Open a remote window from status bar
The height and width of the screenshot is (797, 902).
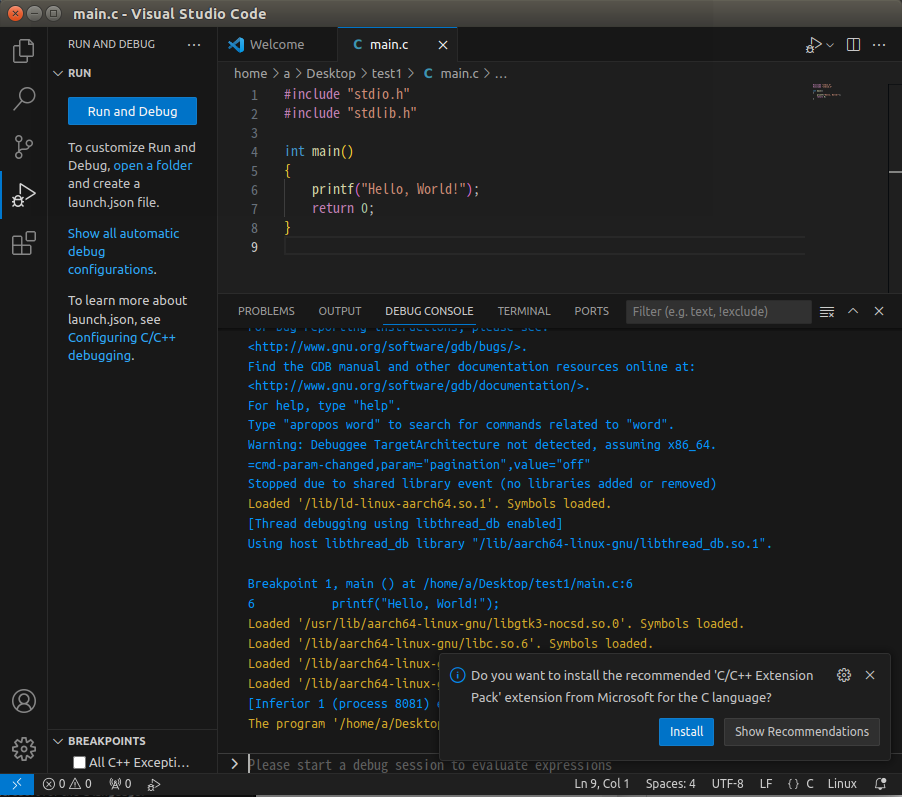[x=17, y=783]
